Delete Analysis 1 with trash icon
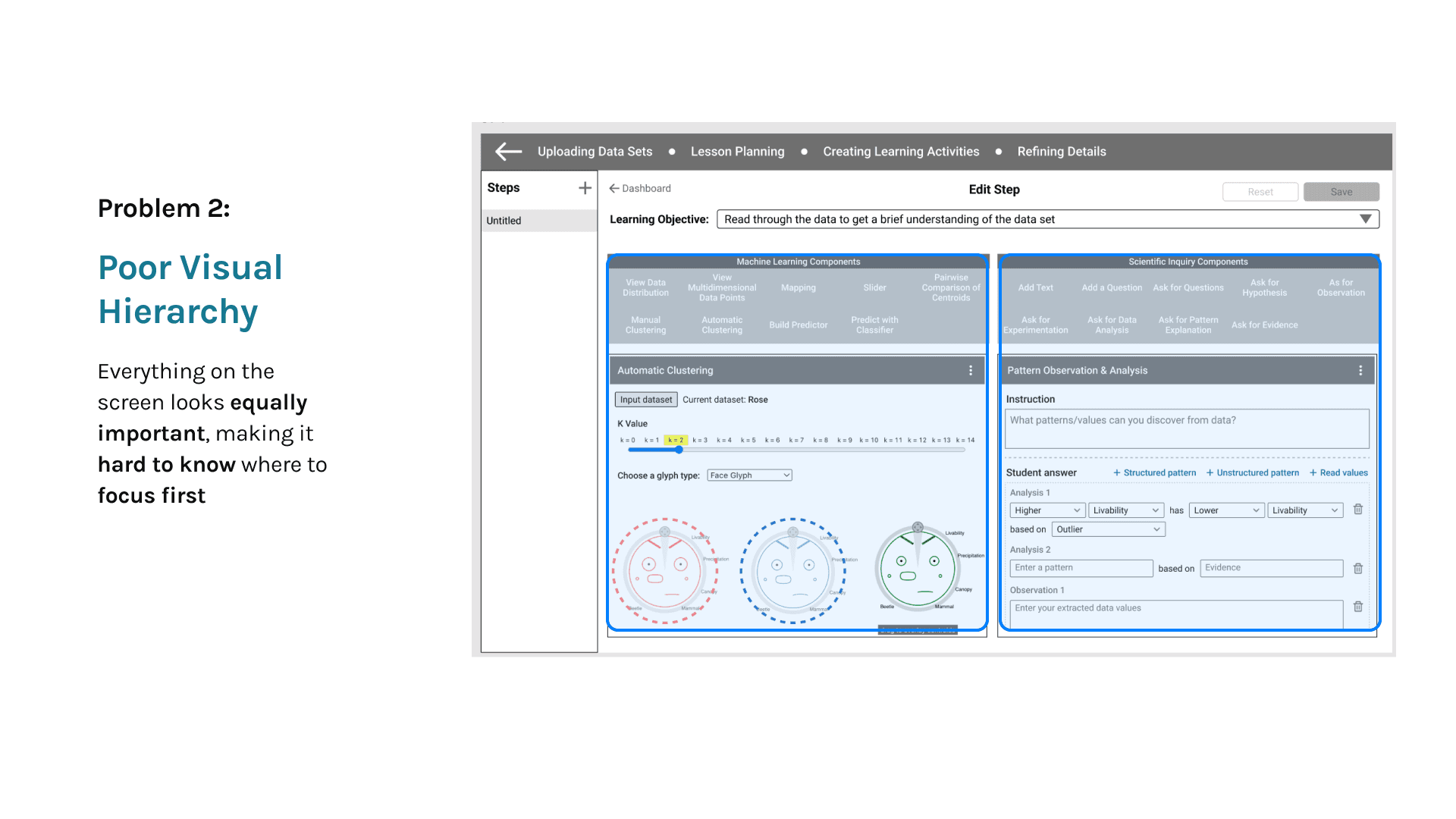This screenshot has width=1456, height=819. coord(1358,510)
